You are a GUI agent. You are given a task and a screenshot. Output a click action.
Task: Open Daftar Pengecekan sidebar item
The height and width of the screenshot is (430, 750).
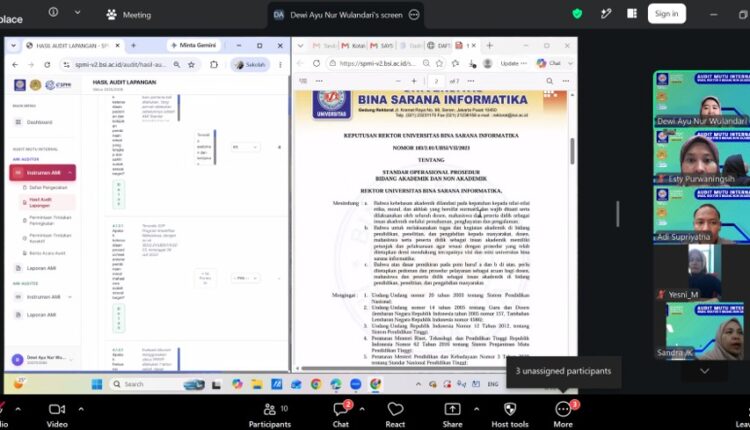(48, 187)
